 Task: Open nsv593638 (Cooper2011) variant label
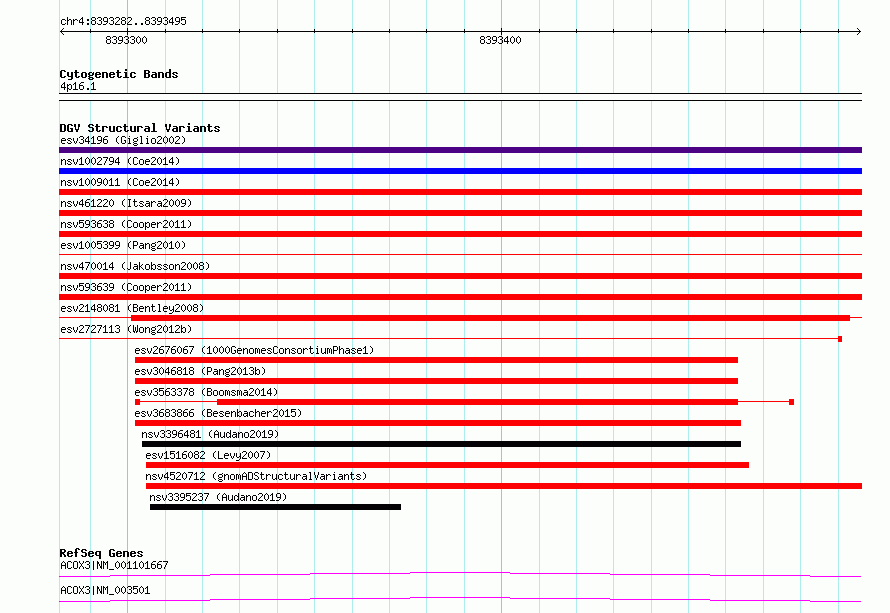click(126, 224)
